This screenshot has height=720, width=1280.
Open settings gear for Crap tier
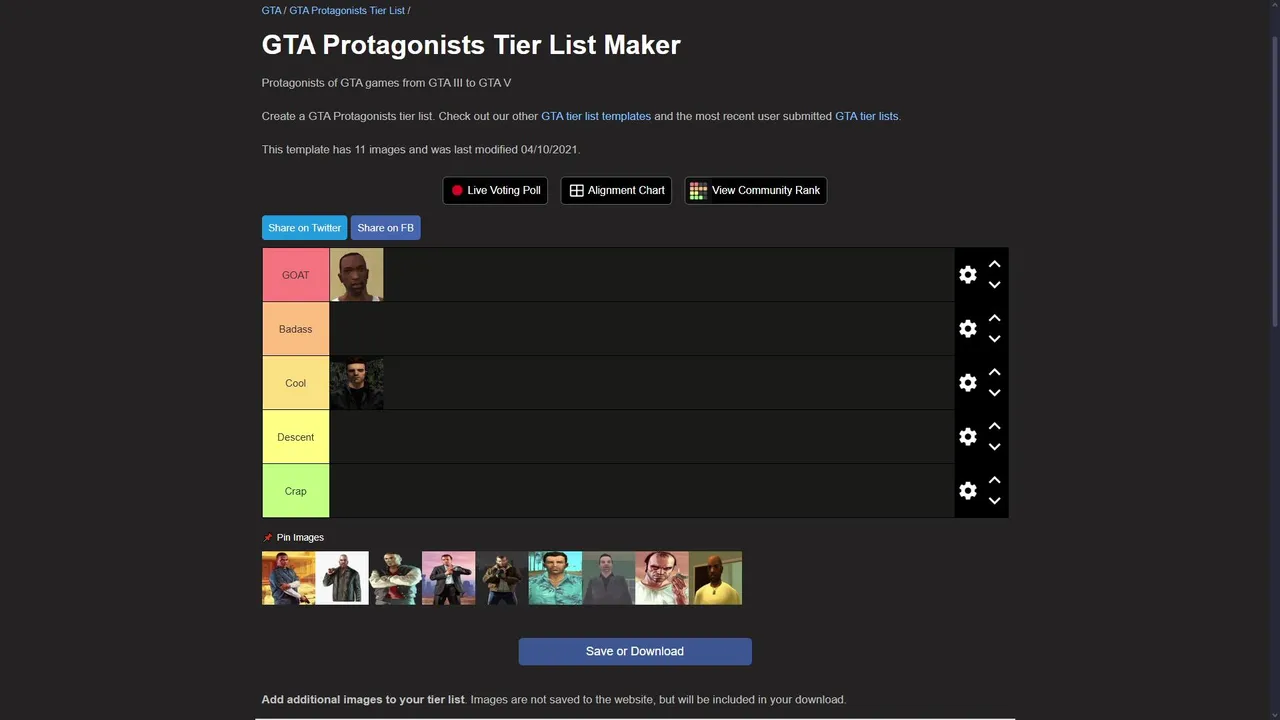click(967, 491)
